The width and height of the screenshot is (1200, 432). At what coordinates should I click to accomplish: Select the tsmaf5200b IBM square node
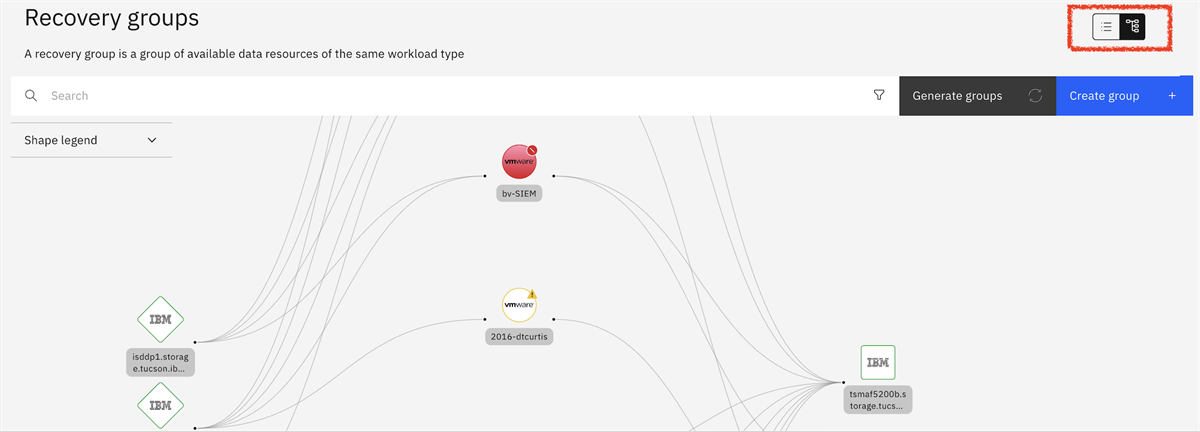(x=878, y=362)
